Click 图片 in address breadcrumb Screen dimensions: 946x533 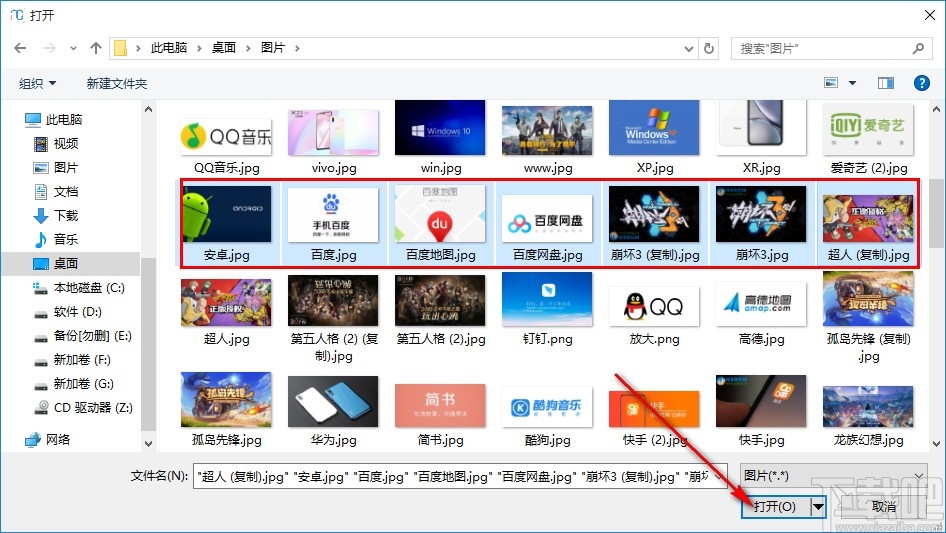pos(273,48)
